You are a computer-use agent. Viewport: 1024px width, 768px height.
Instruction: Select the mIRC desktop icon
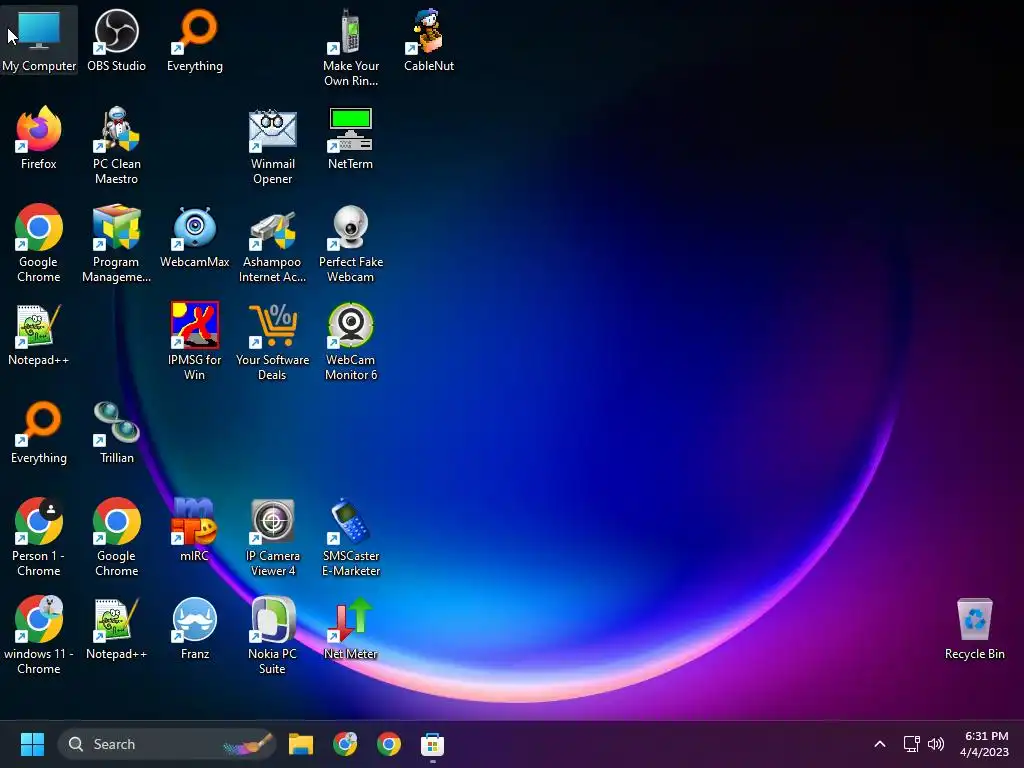coord(195,530)
